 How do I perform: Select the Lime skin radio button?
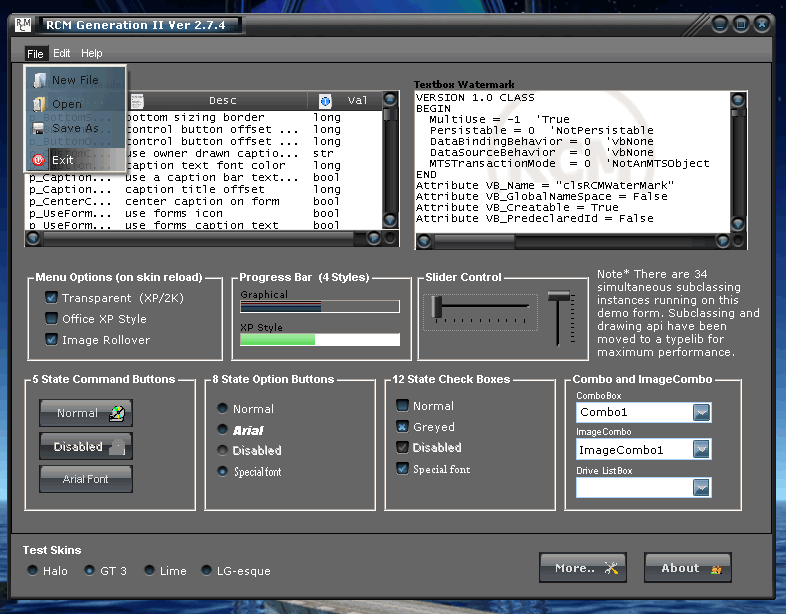[x=149, y=571]
